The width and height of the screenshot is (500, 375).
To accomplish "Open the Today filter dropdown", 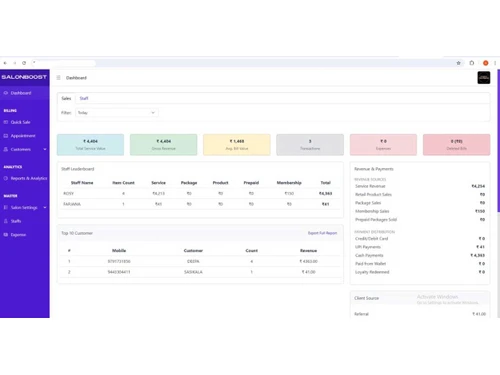I will point(117,113).
